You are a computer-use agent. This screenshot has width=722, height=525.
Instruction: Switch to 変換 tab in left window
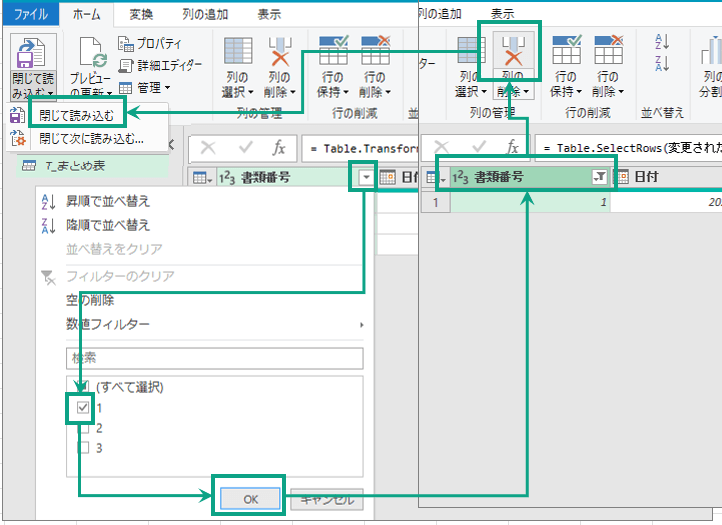141,14
